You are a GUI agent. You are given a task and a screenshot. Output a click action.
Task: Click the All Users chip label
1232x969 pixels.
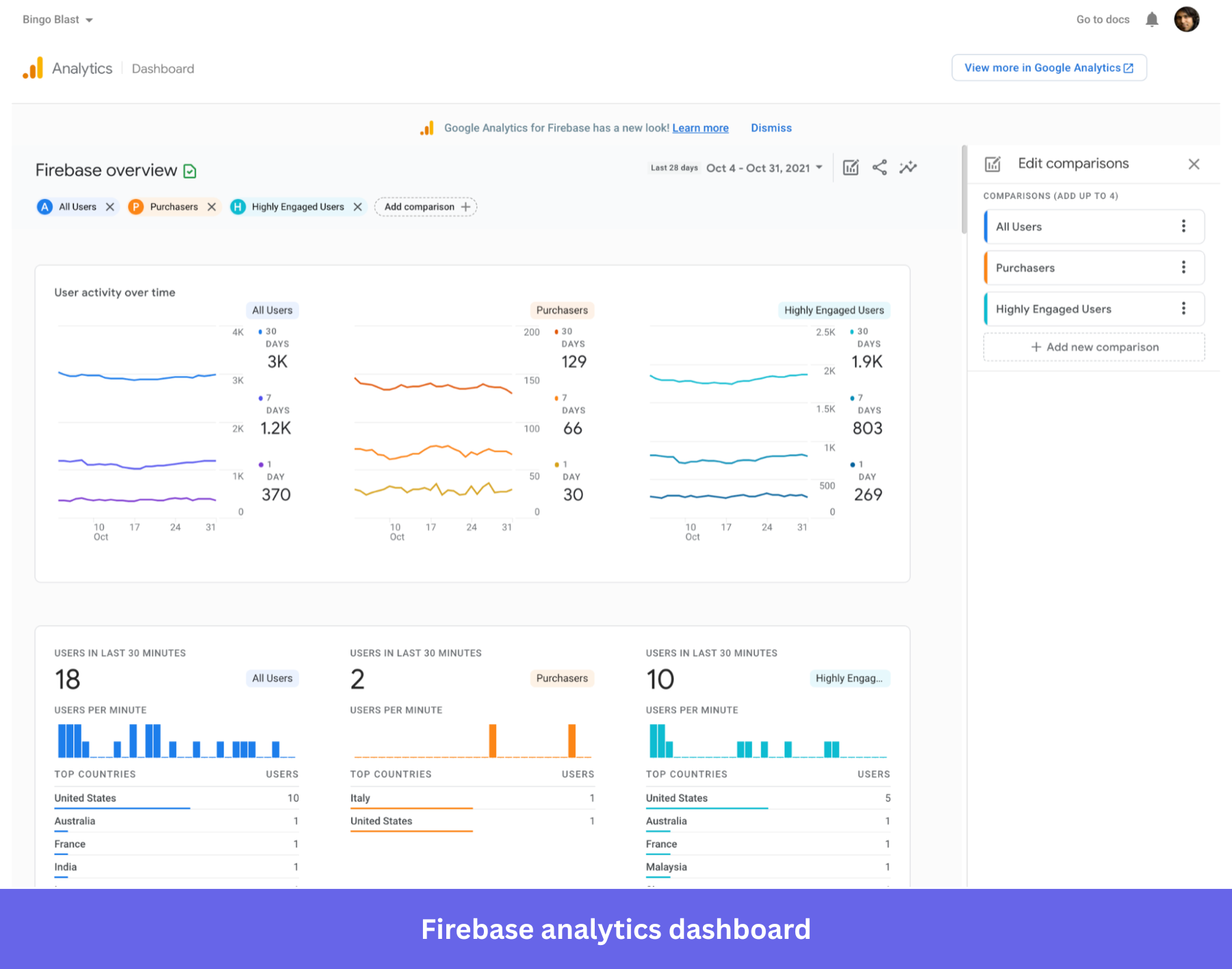[77, 207]
